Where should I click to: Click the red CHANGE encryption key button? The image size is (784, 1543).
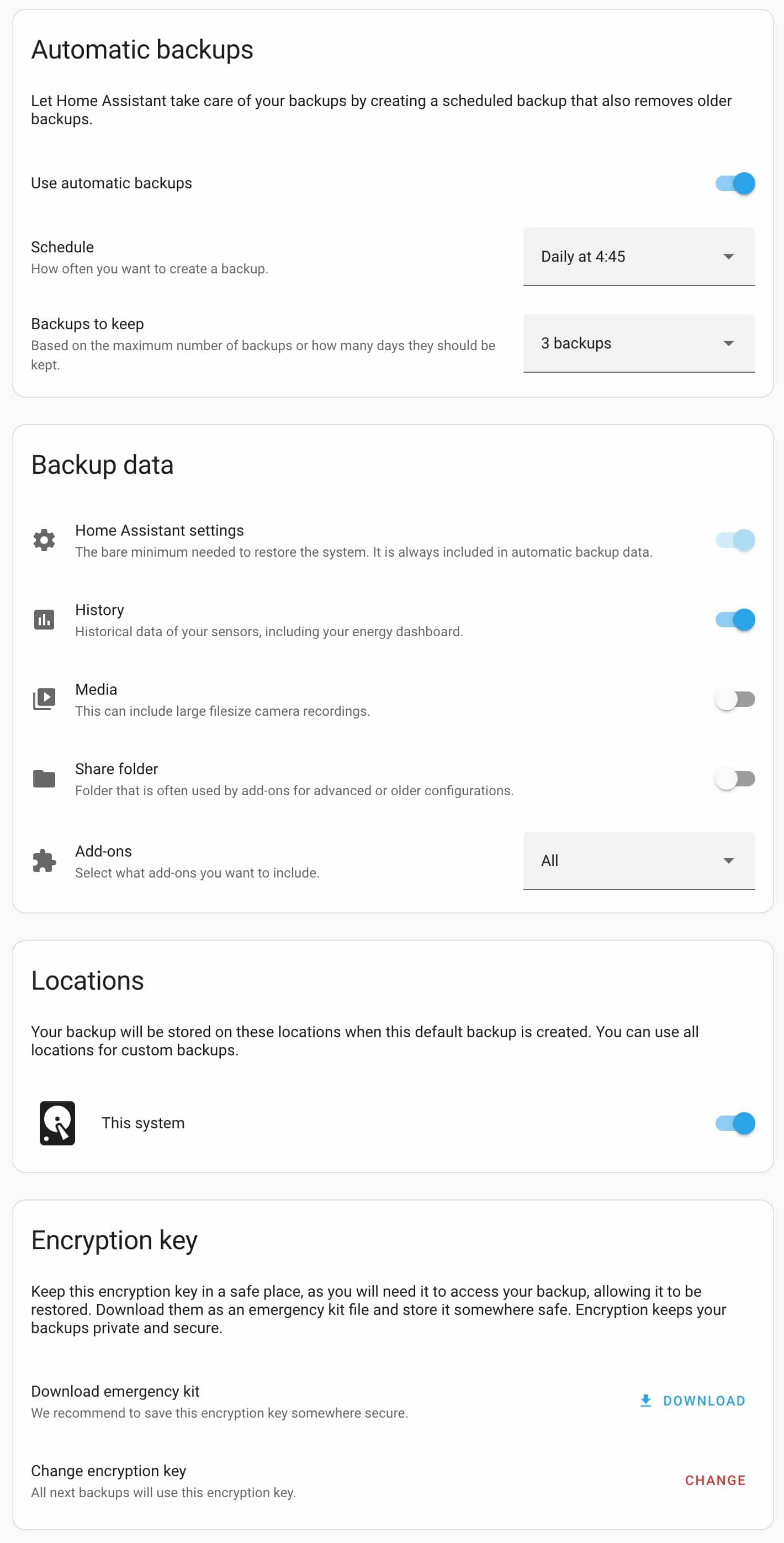(715, 1480)
